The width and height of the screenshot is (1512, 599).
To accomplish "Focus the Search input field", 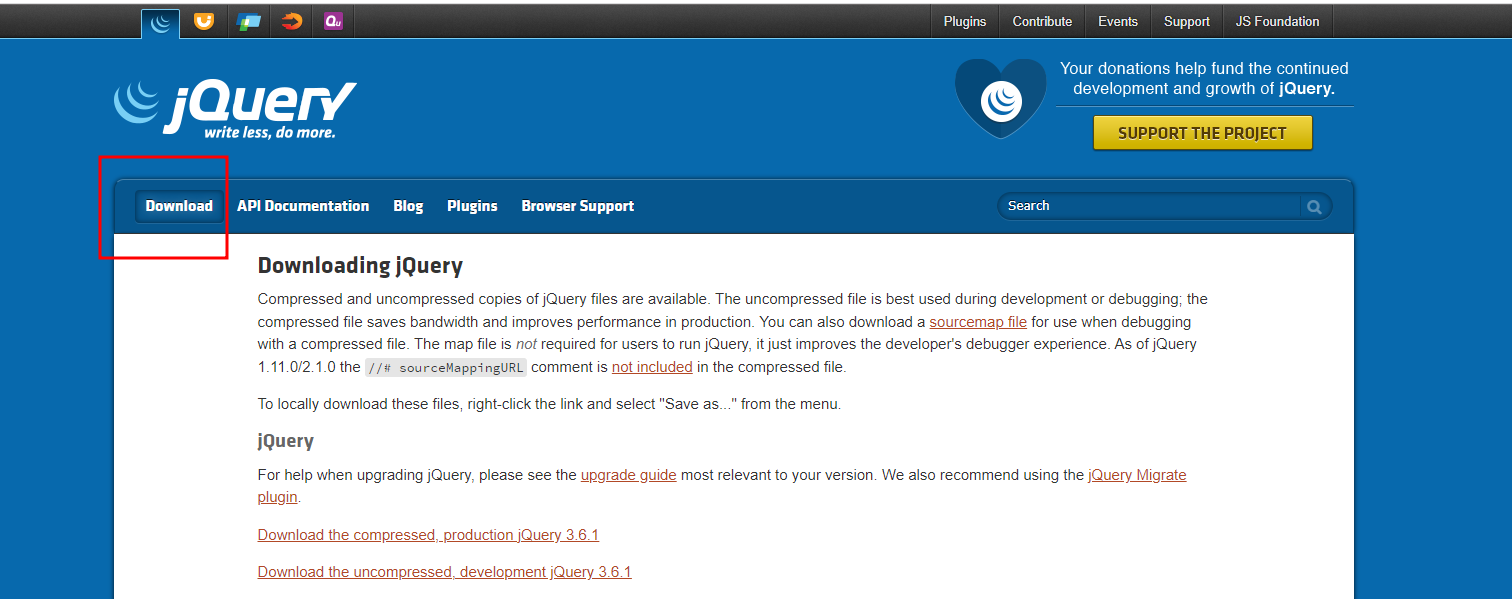I will 1150,206.
